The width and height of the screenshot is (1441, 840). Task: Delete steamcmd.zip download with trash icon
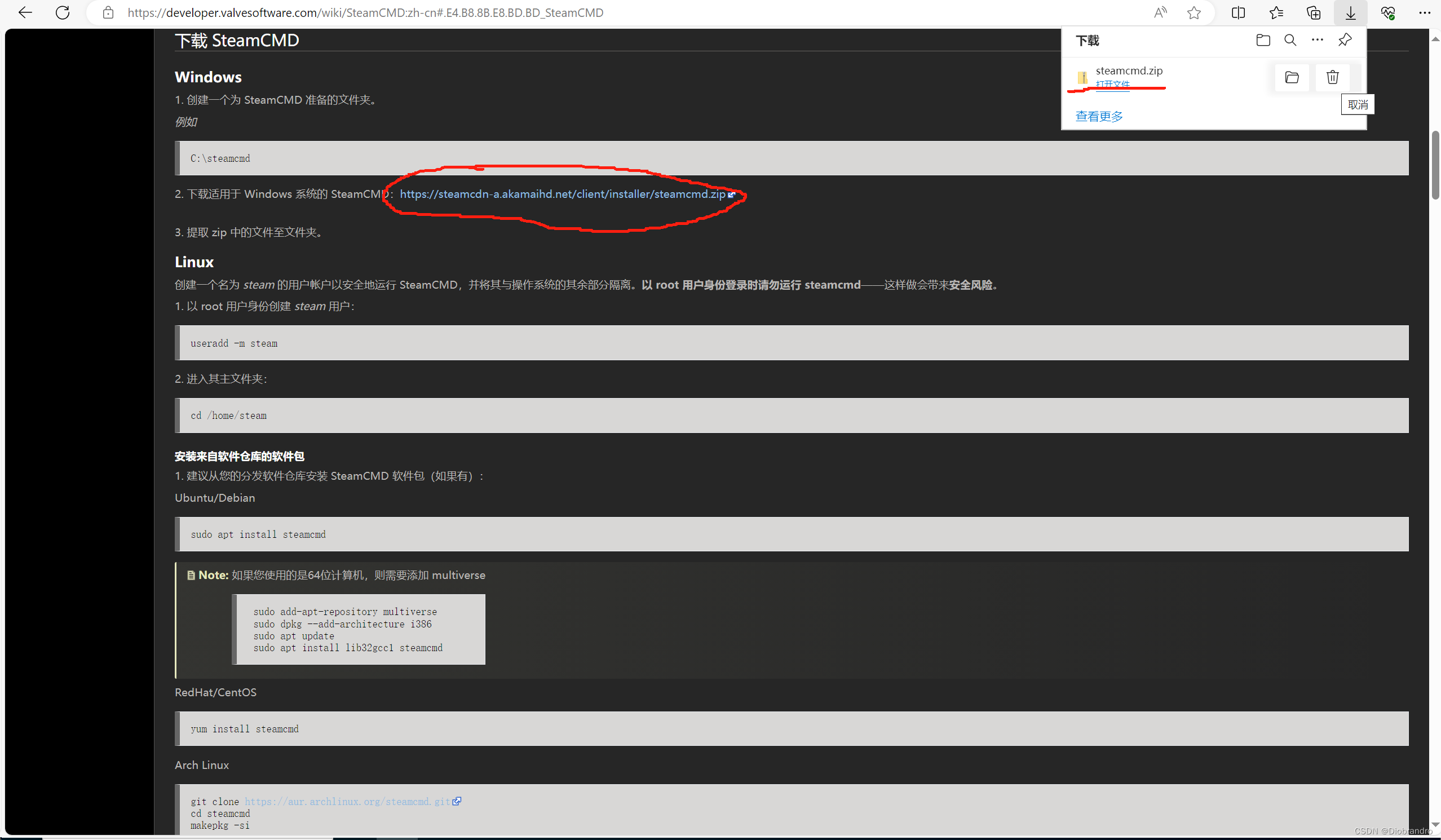[1332, 77]
